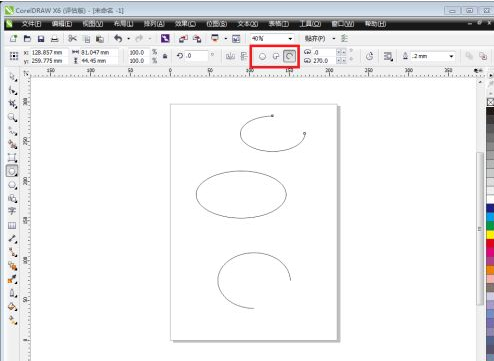Toggle vertical mirror button
This screenshot has width=494, height=361.
244,56
